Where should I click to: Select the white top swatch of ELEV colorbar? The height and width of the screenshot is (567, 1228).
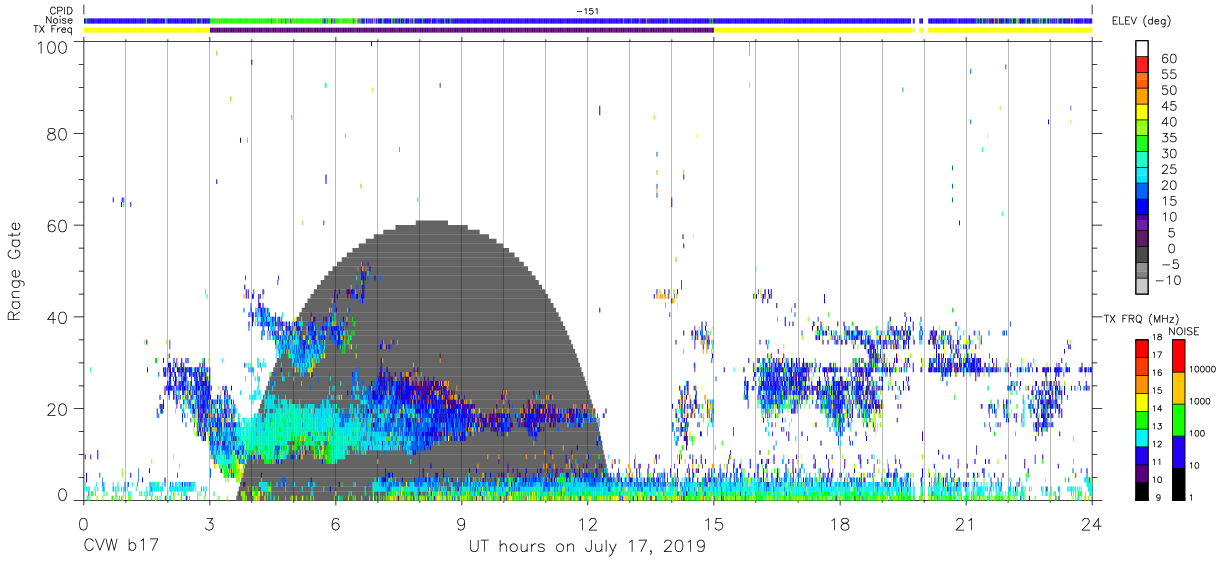pos(1141,48)
